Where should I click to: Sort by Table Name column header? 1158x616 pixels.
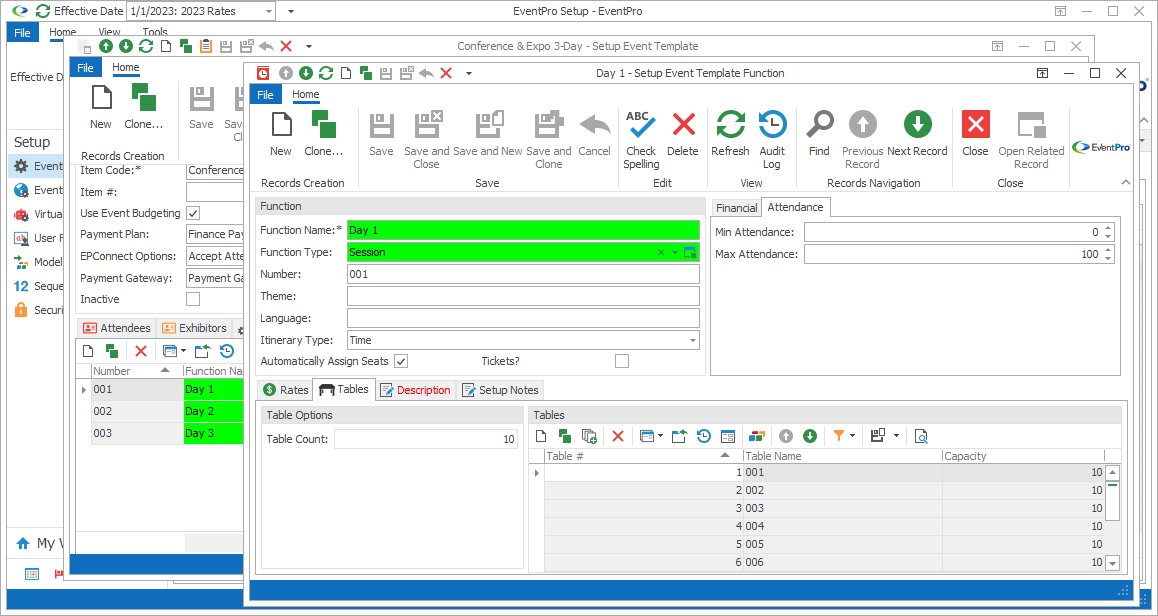842,456
